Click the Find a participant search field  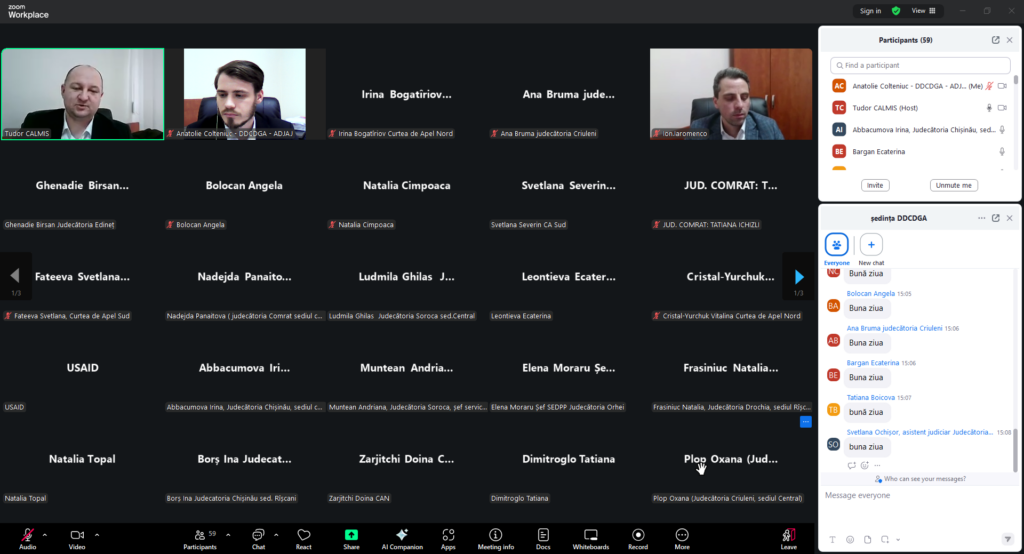click(918, 65)
